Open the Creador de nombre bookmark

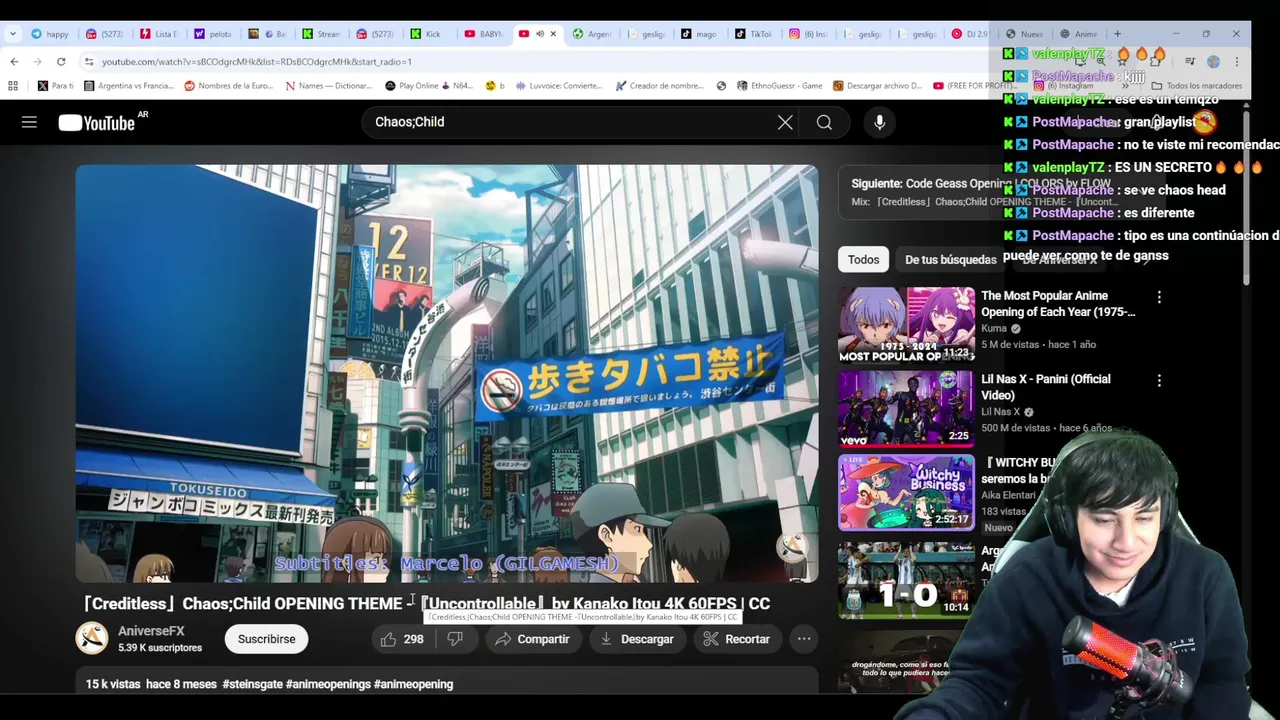click(660, 86)
